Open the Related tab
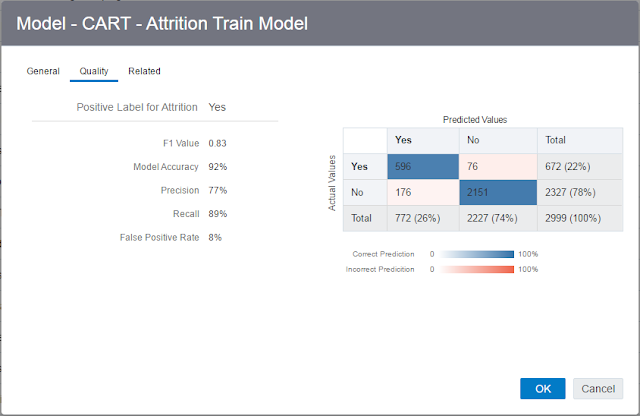 (x=144, y=71)
